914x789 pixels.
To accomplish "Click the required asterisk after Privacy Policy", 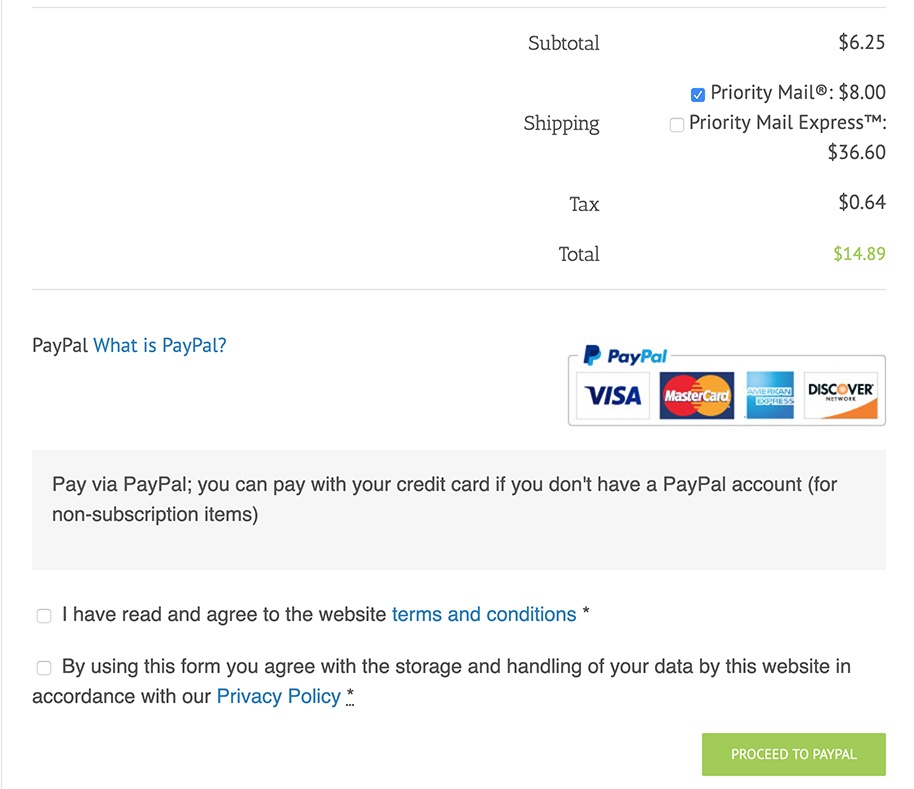I will coord(350,695).
